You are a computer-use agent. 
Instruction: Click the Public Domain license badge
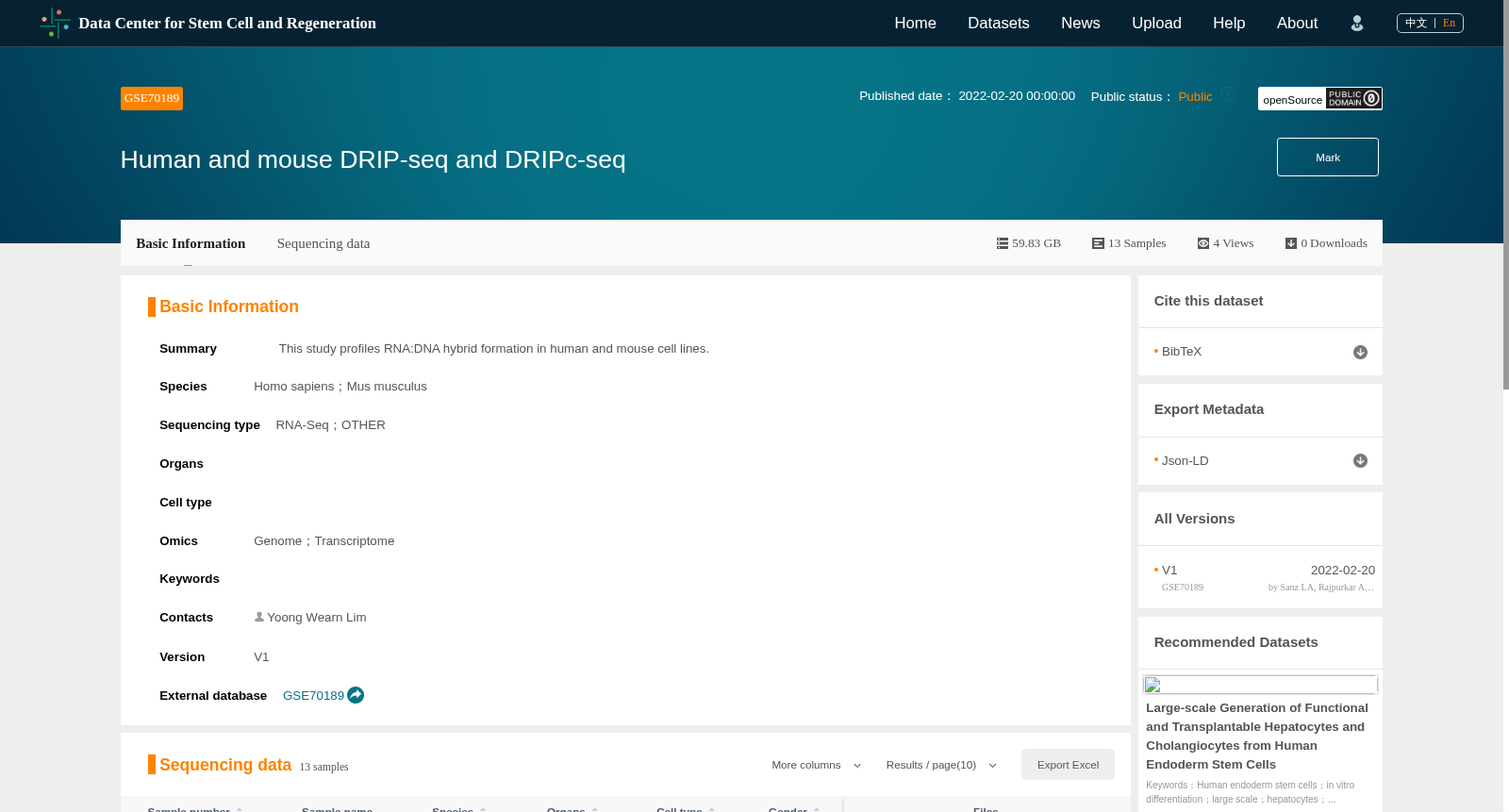point(1353,98)
